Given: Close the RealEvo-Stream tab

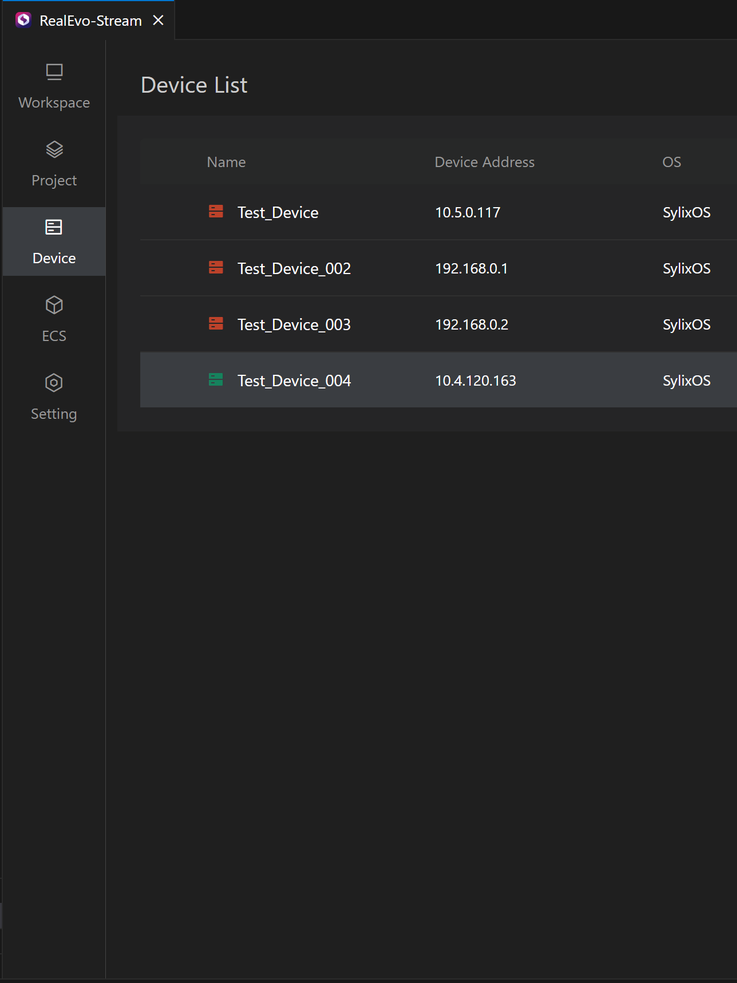Looking at the screenshot, I should pyautogui.click(x=159, y=20).
